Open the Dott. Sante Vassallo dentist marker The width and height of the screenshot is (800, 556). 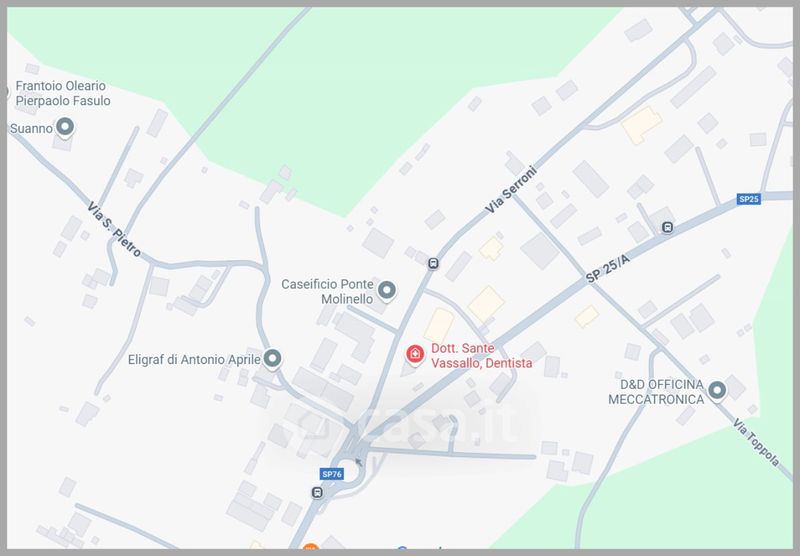tap(415, 354)
